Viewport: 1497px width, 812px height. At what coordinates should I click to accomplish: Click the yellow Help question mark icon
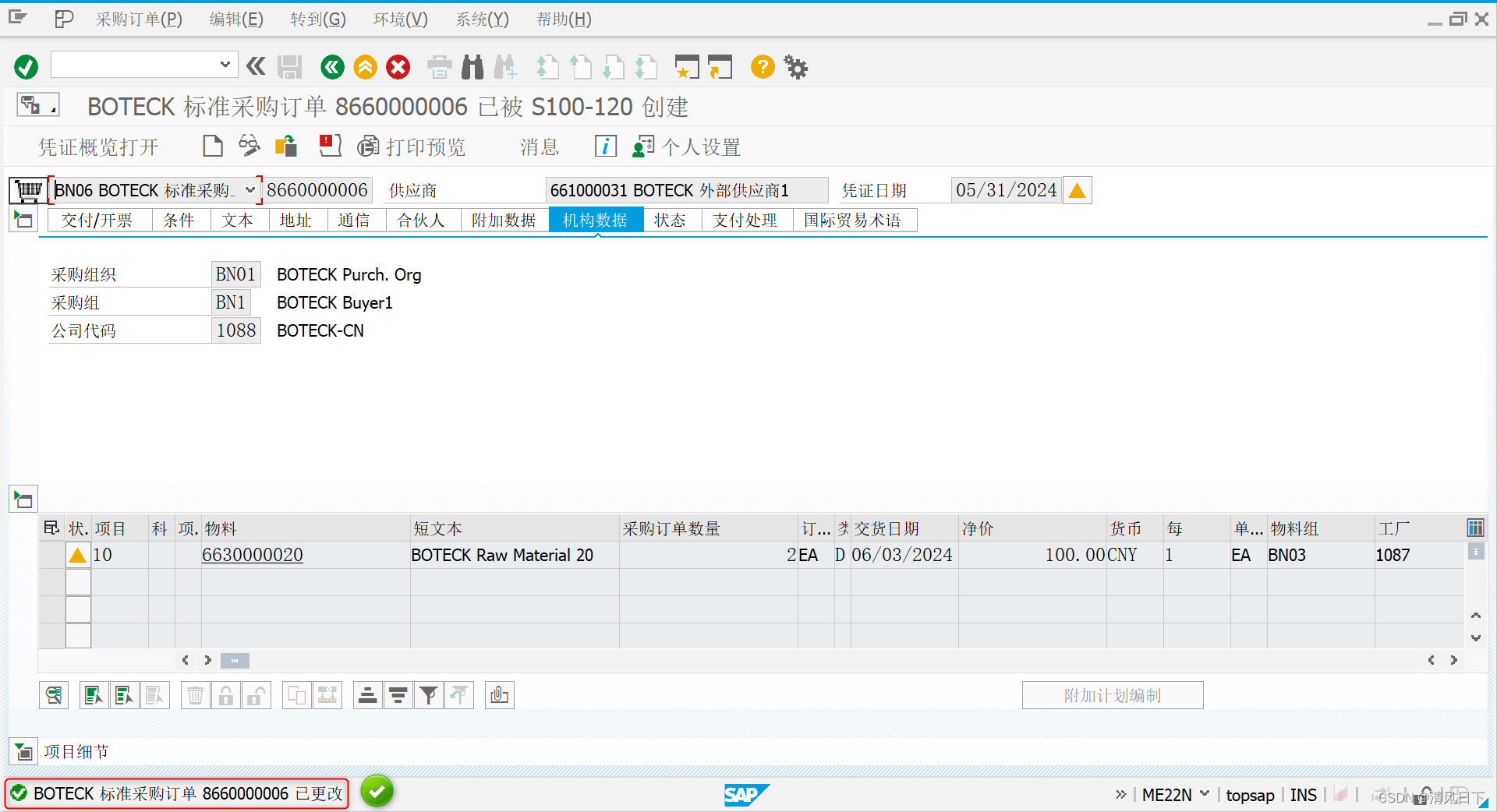(x=763, y=67)
